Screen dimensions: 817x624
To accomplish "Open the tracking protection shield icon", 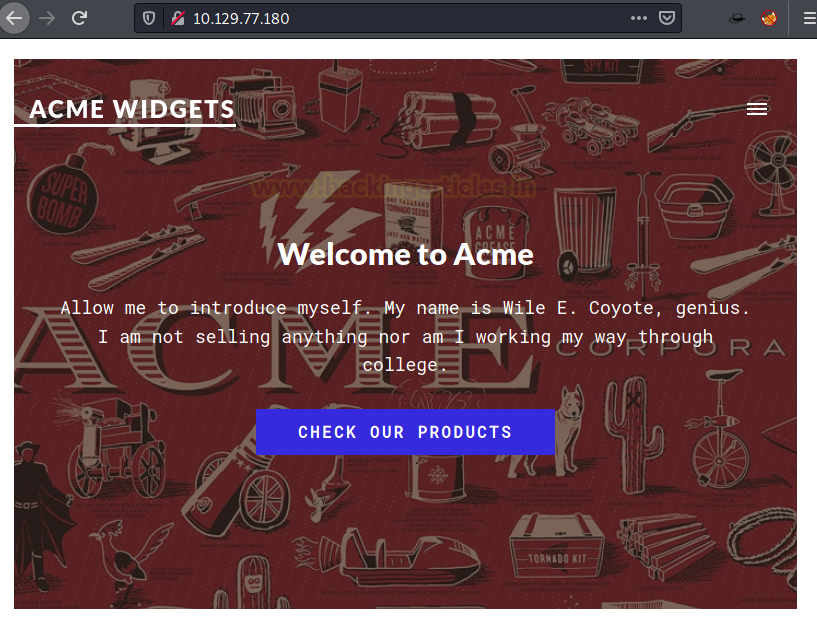I will 149,19.
